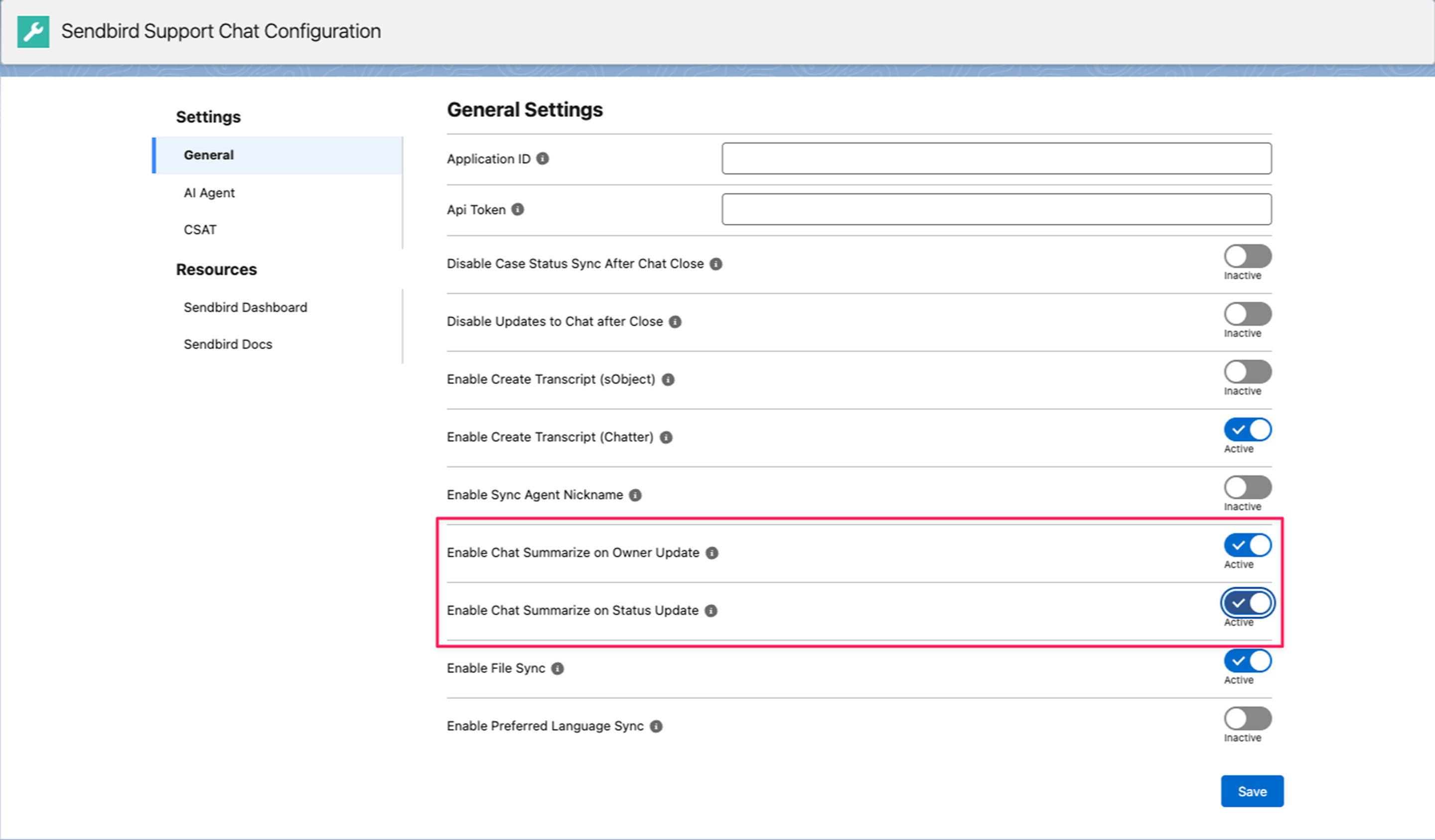Click the wrench configuration icon in header
Viewport: 1435px width, 840px height.
click(x=33, y=32)
